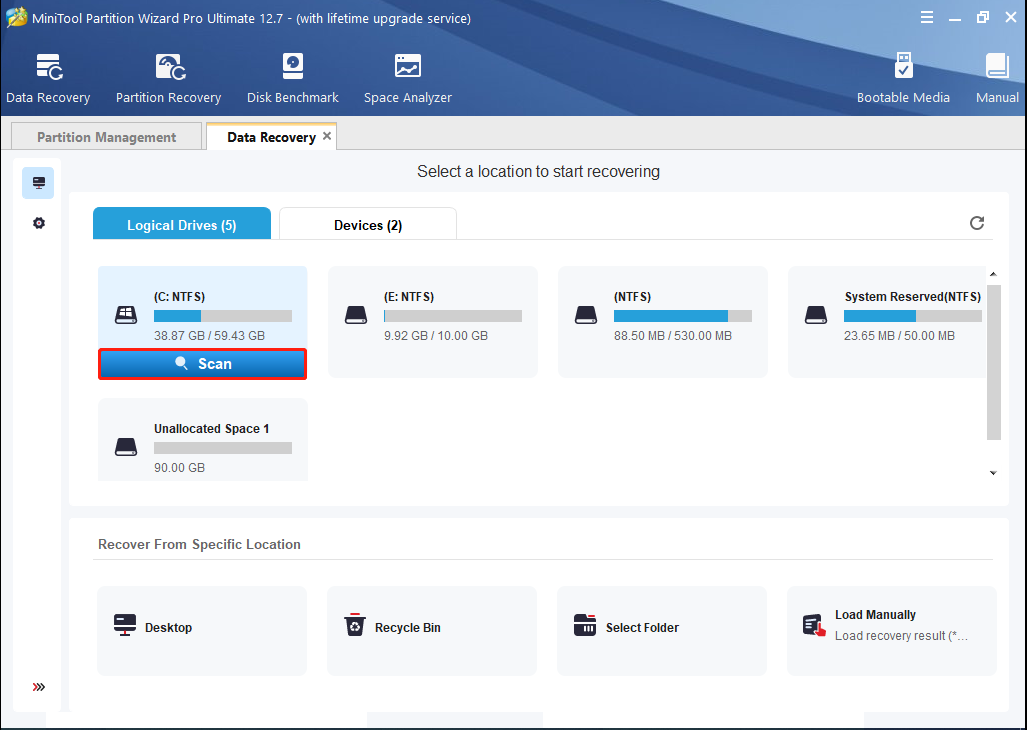Click the Desktop monitor icon
Viewport: 1027px width, 730px height.
(124, 625)
